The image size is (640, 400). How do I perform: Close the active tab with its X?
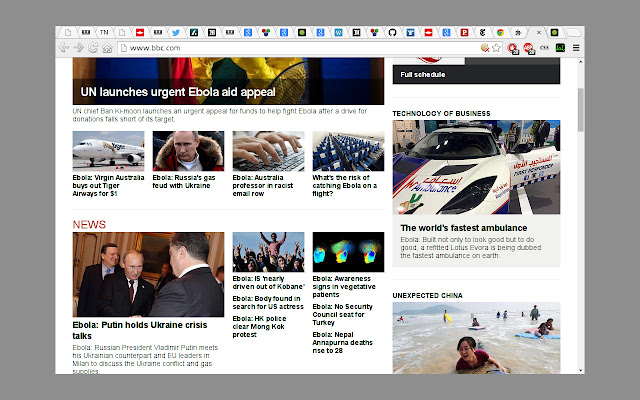pyautogui.click(x=539, y=32)
